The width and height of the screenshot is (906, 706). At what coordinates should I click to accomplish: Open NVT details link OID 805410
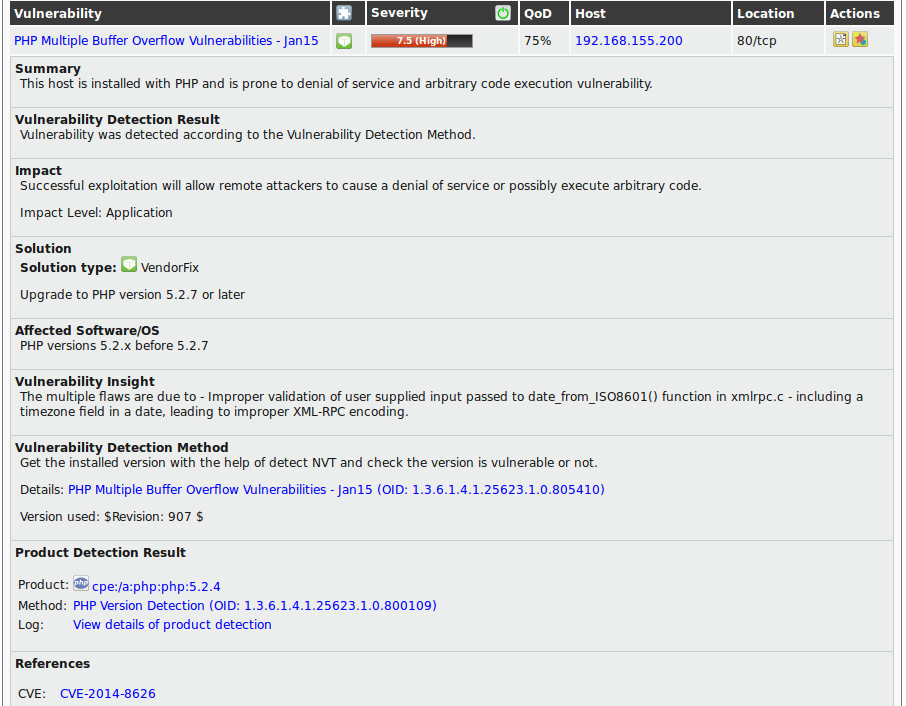(336, 489)
